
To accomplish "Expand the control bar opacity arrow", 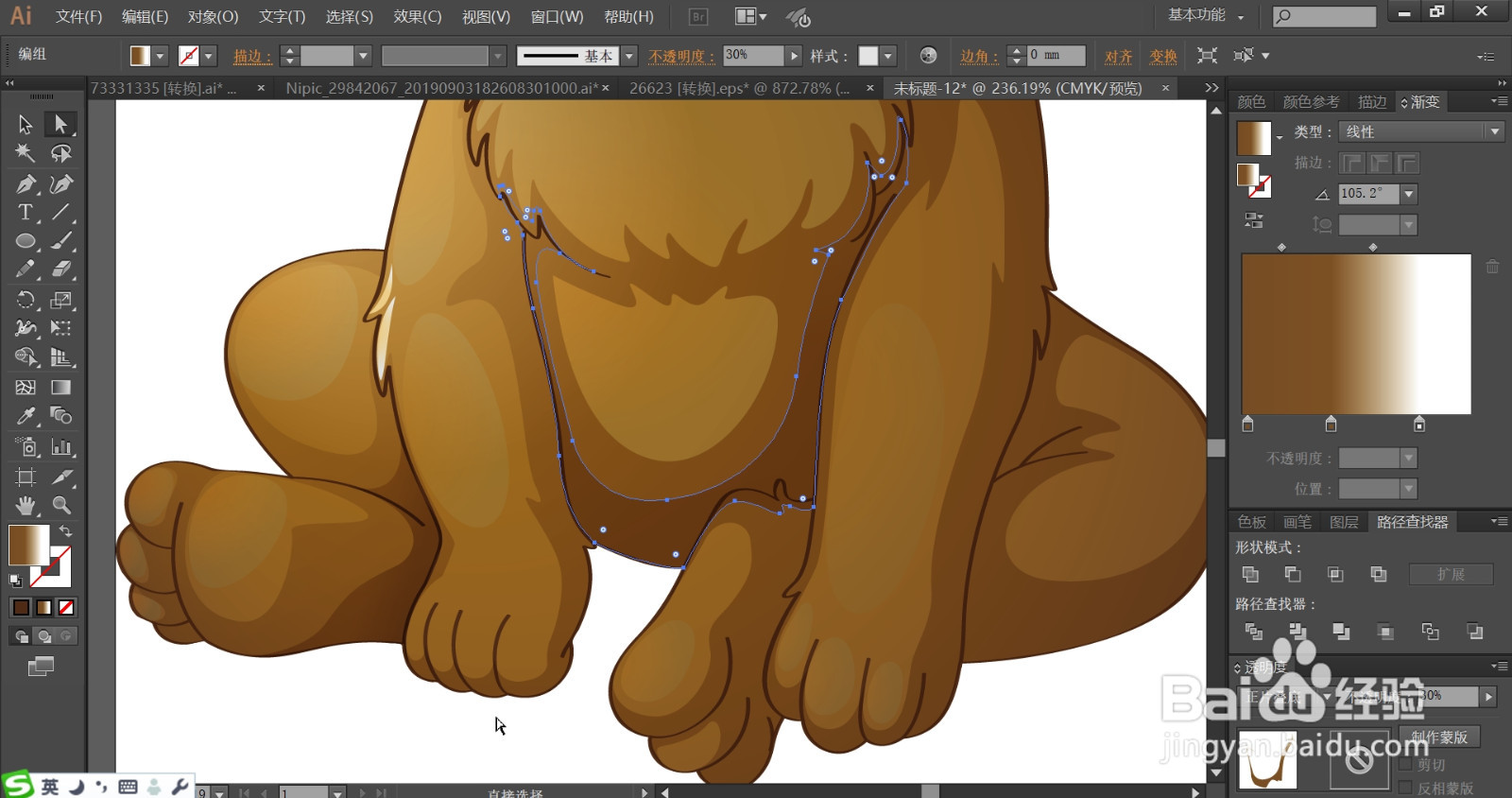I will click(794, 56).
